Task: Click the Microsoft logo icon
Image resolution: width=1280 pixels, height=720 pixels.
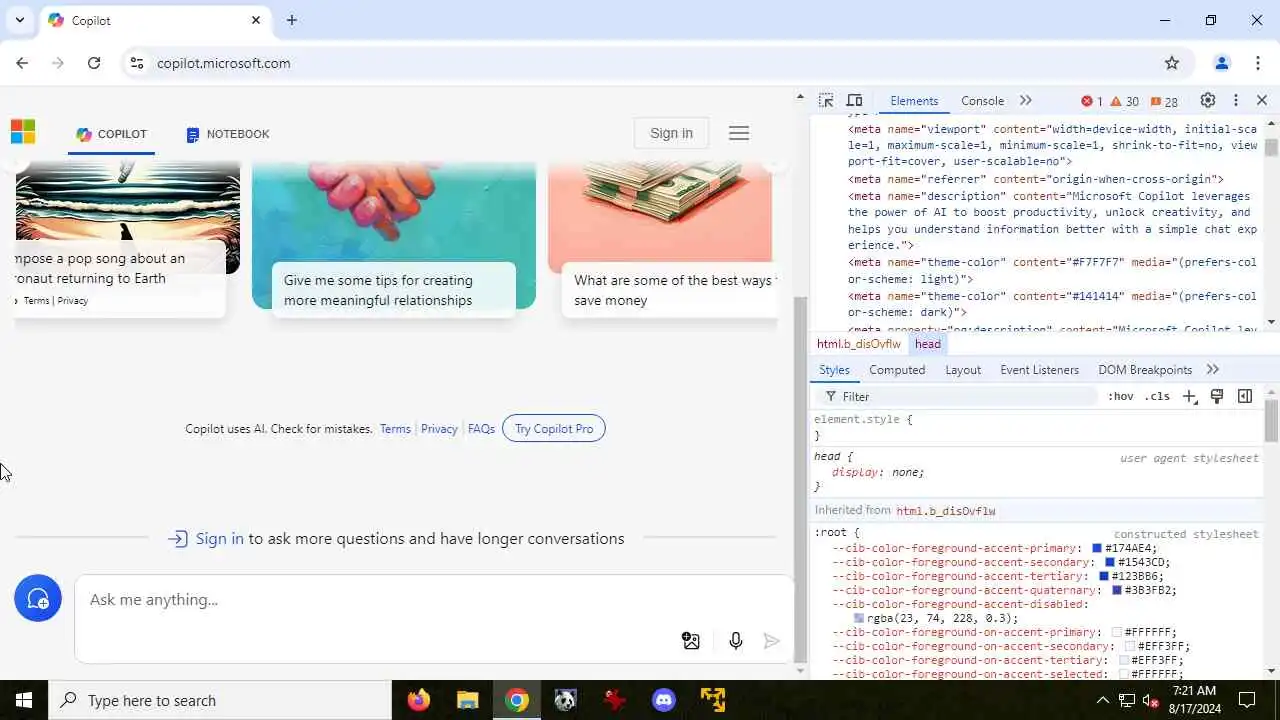Action: (x=23, y=132)
